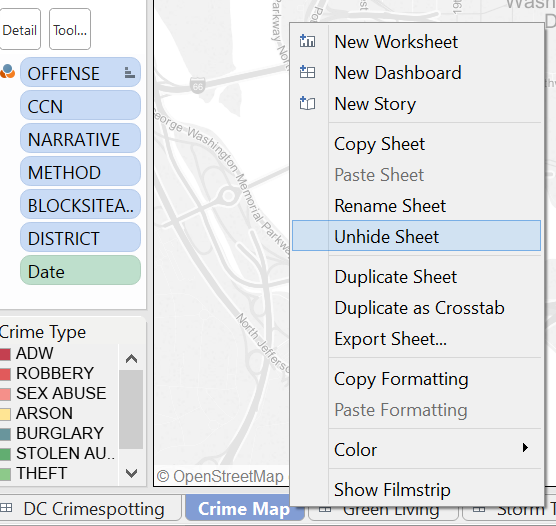
Task: Click the BURGLARY legend label
Action: pyautogui.click(x=60, y=433)
